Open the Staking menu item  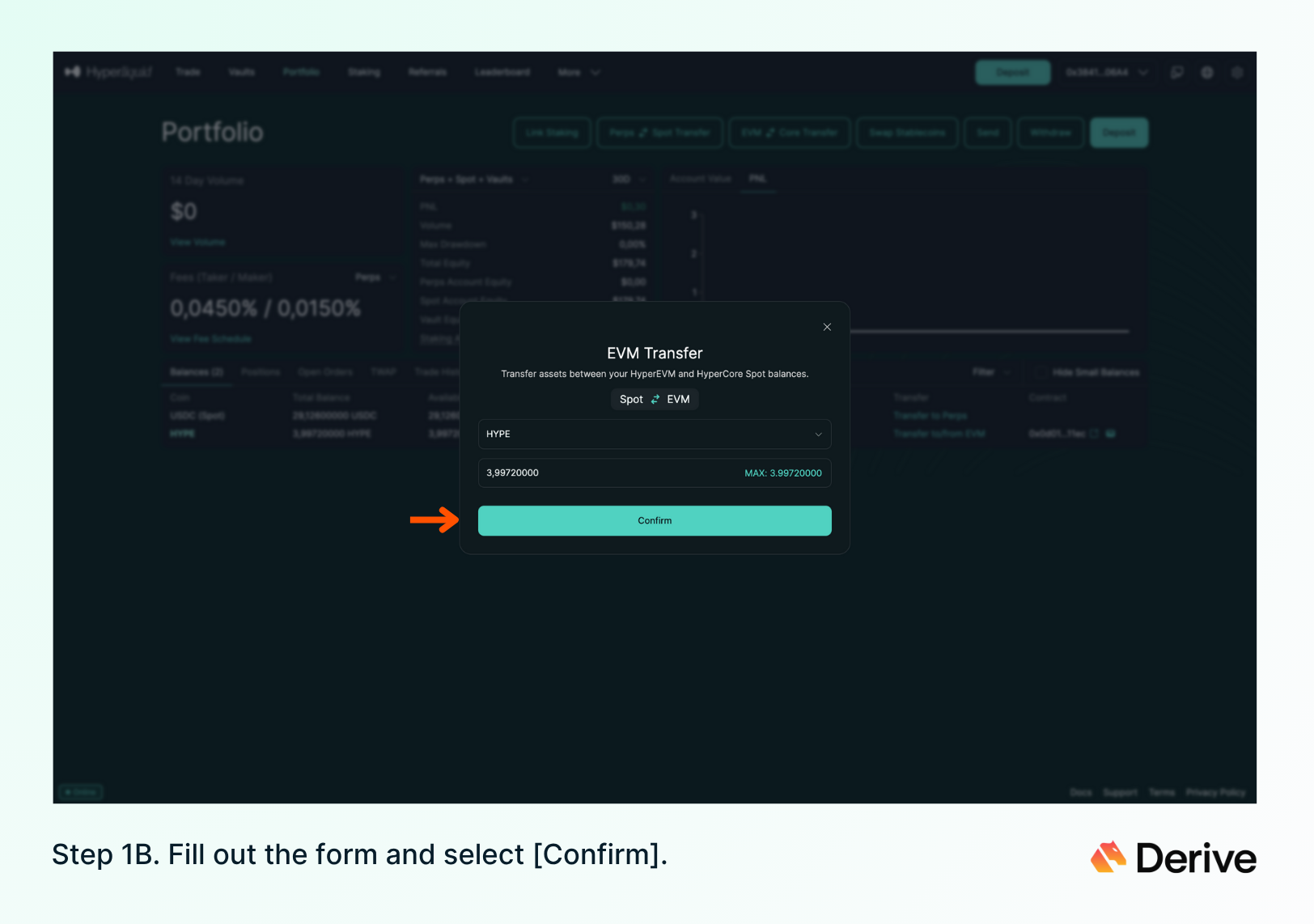tap(364, 72)
